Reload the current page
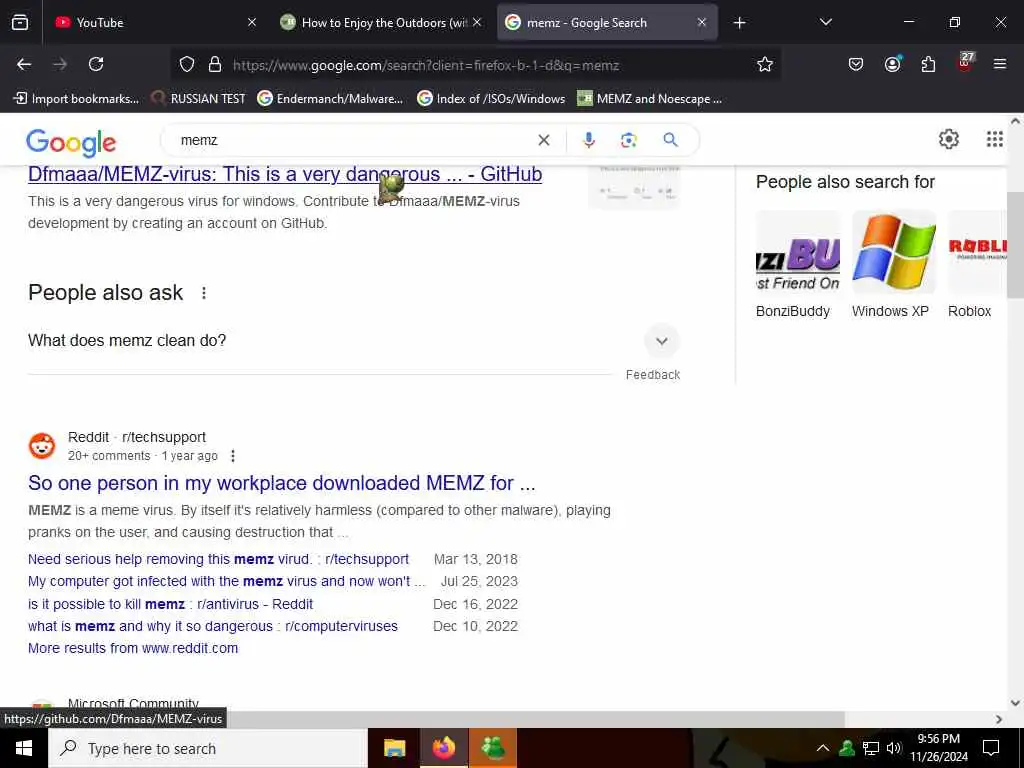This screenshot has width=1024, height=768. click(96, 65)
